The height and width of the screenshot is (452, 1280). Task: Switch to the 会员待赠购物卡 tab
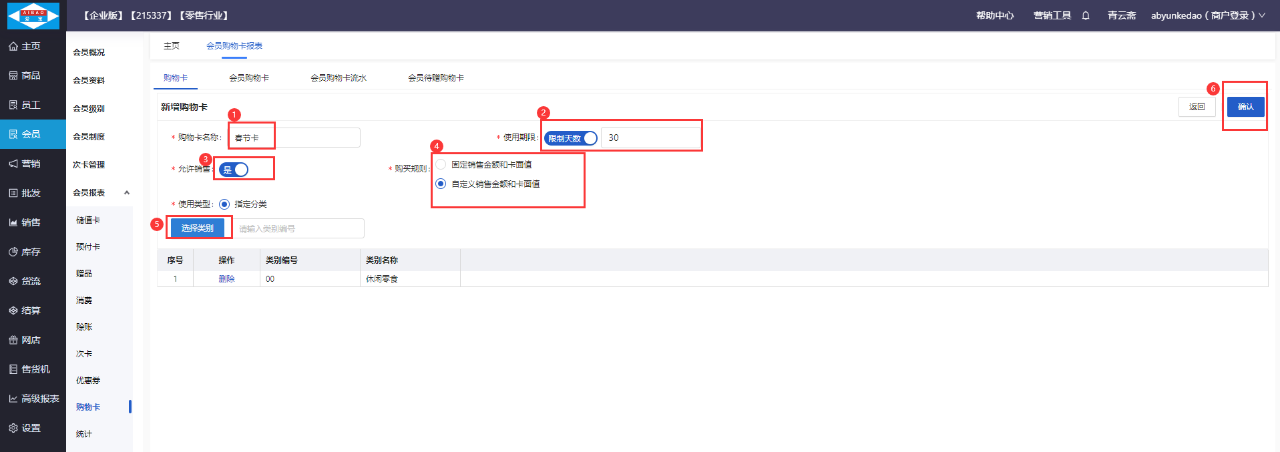[435, 77]
